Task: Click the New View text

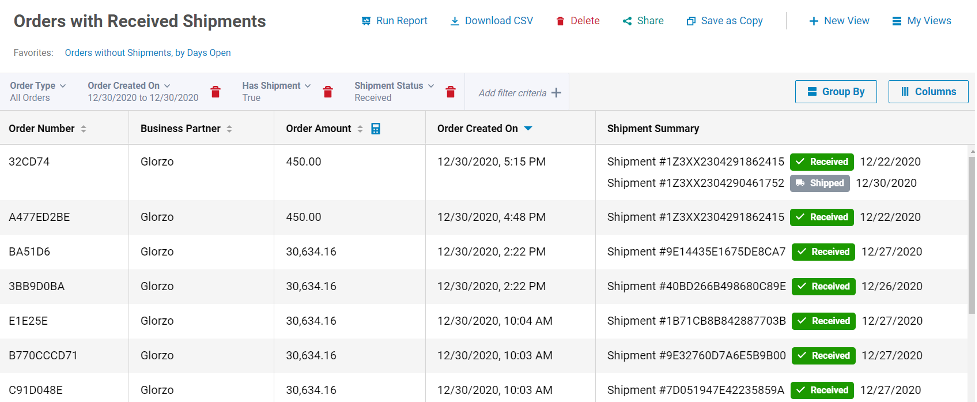Action: point(847,21)
